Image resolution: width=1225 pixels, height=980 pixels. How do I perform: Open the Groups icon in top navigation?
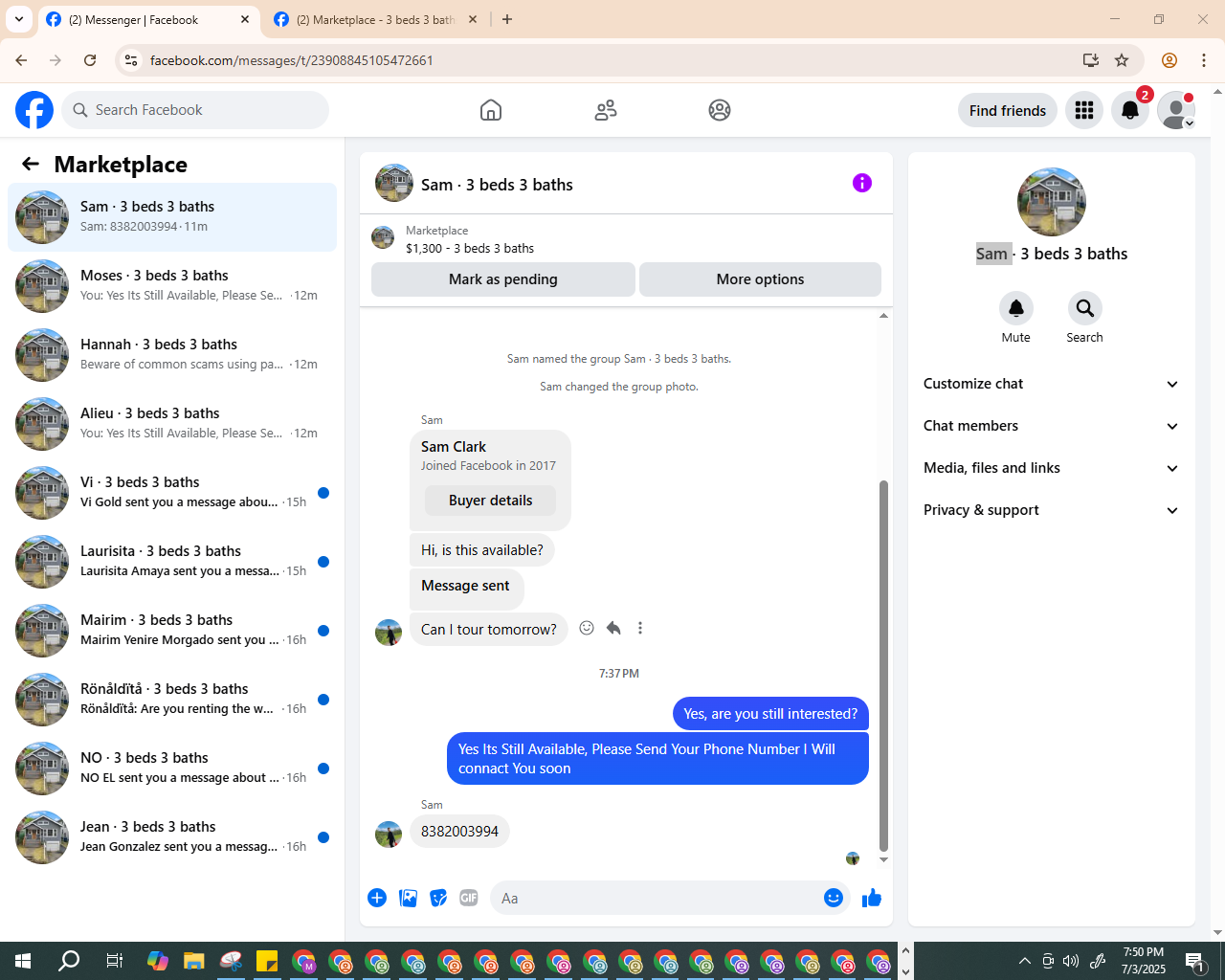coord(720,110)
